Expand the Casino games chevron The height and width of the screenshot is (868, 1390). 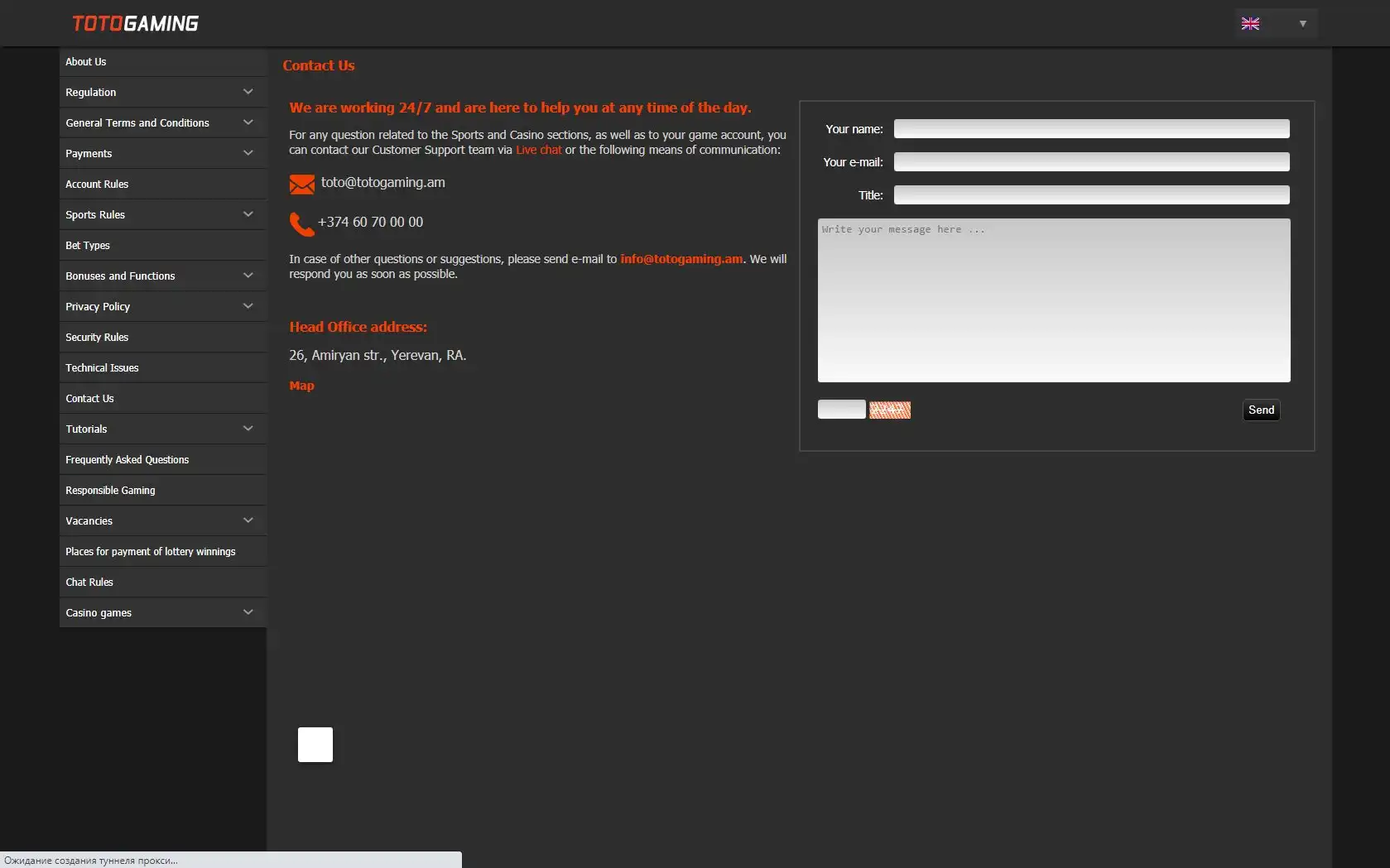248,612
